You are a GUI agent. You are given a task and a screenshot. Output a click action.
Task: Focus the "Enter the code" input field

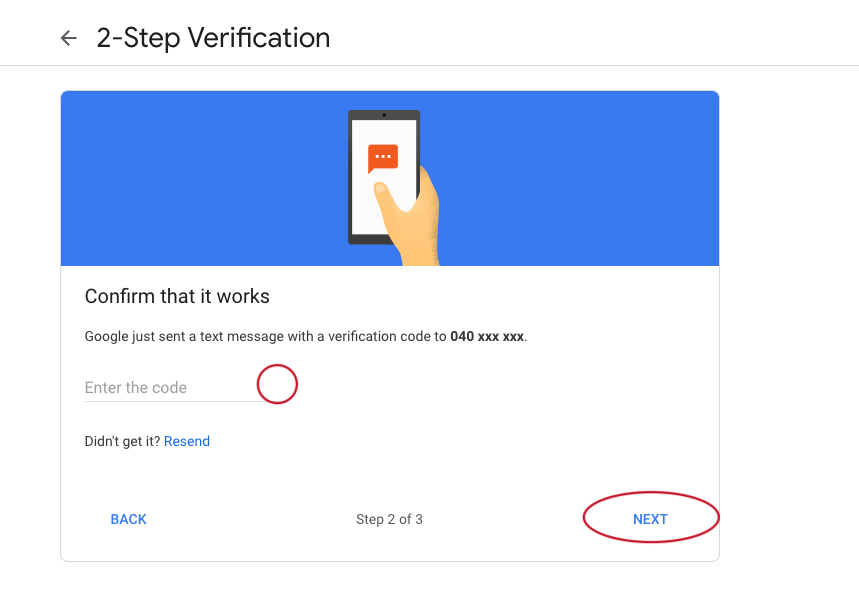(173, 388)
